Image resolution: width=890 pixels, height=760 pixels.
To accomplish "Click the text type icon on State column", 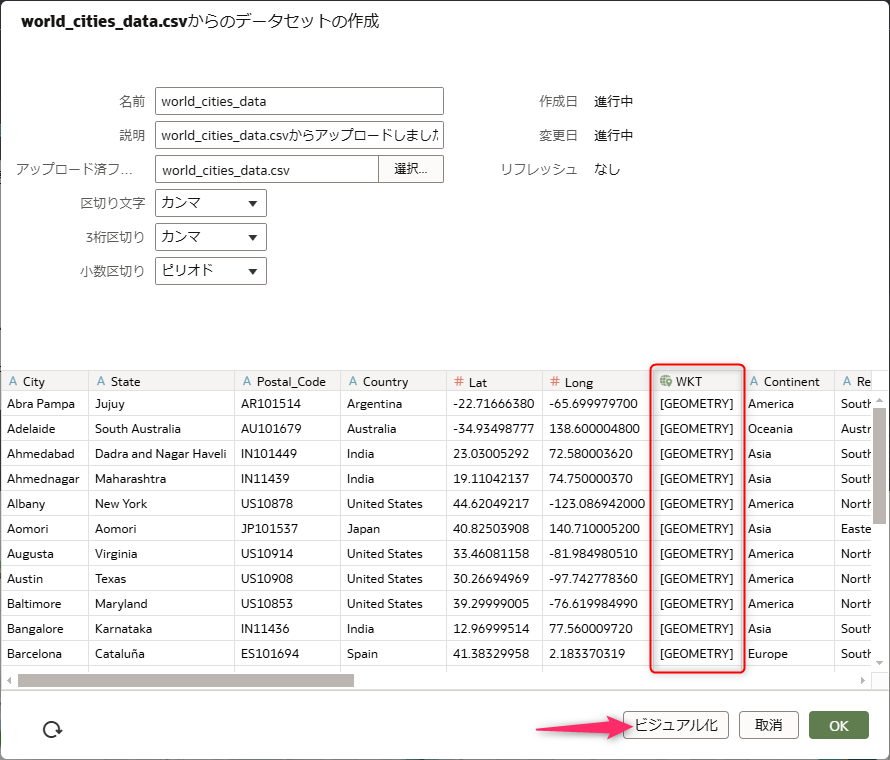I will (x=101, y=381).
